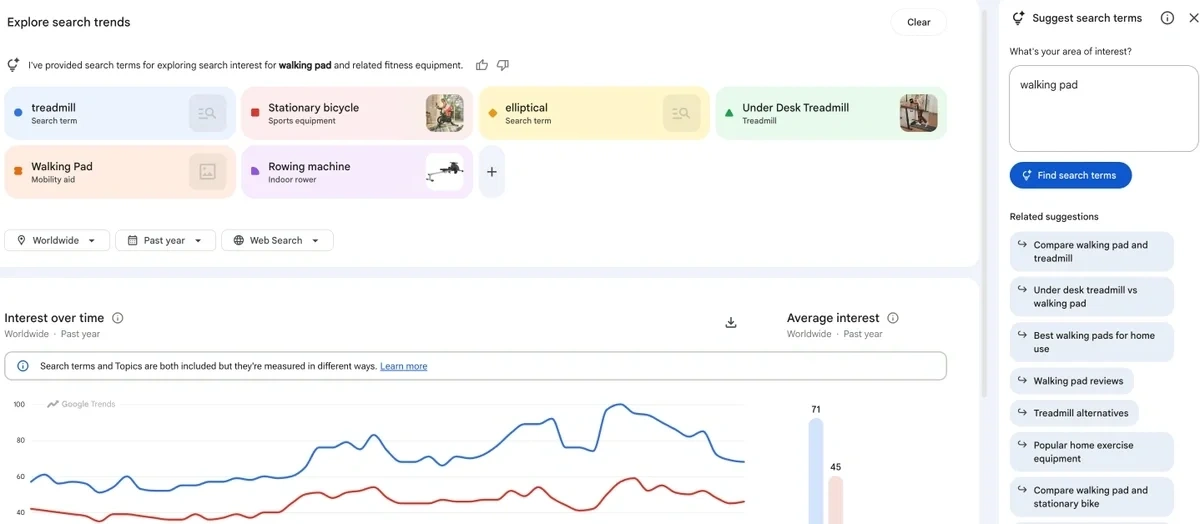Clear all explored search terms
Viewport: 1200px width, 524px height.
coord(918,22)
